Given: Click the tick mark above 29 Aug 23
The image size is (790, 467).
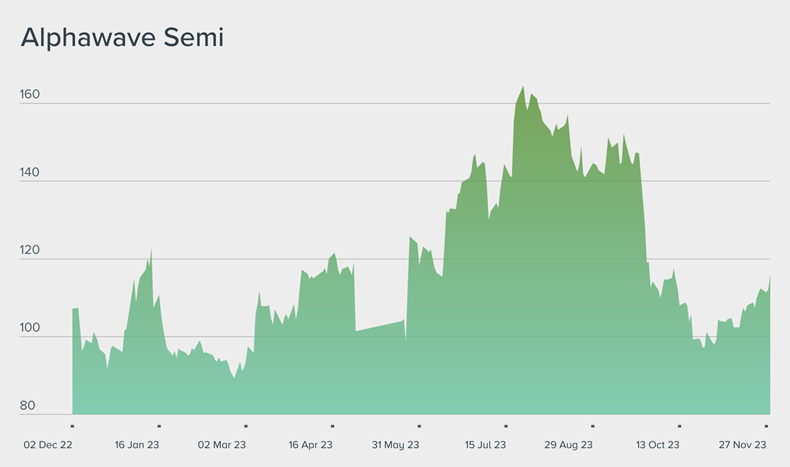Looking at the screenshot, I should click(592, 426).
